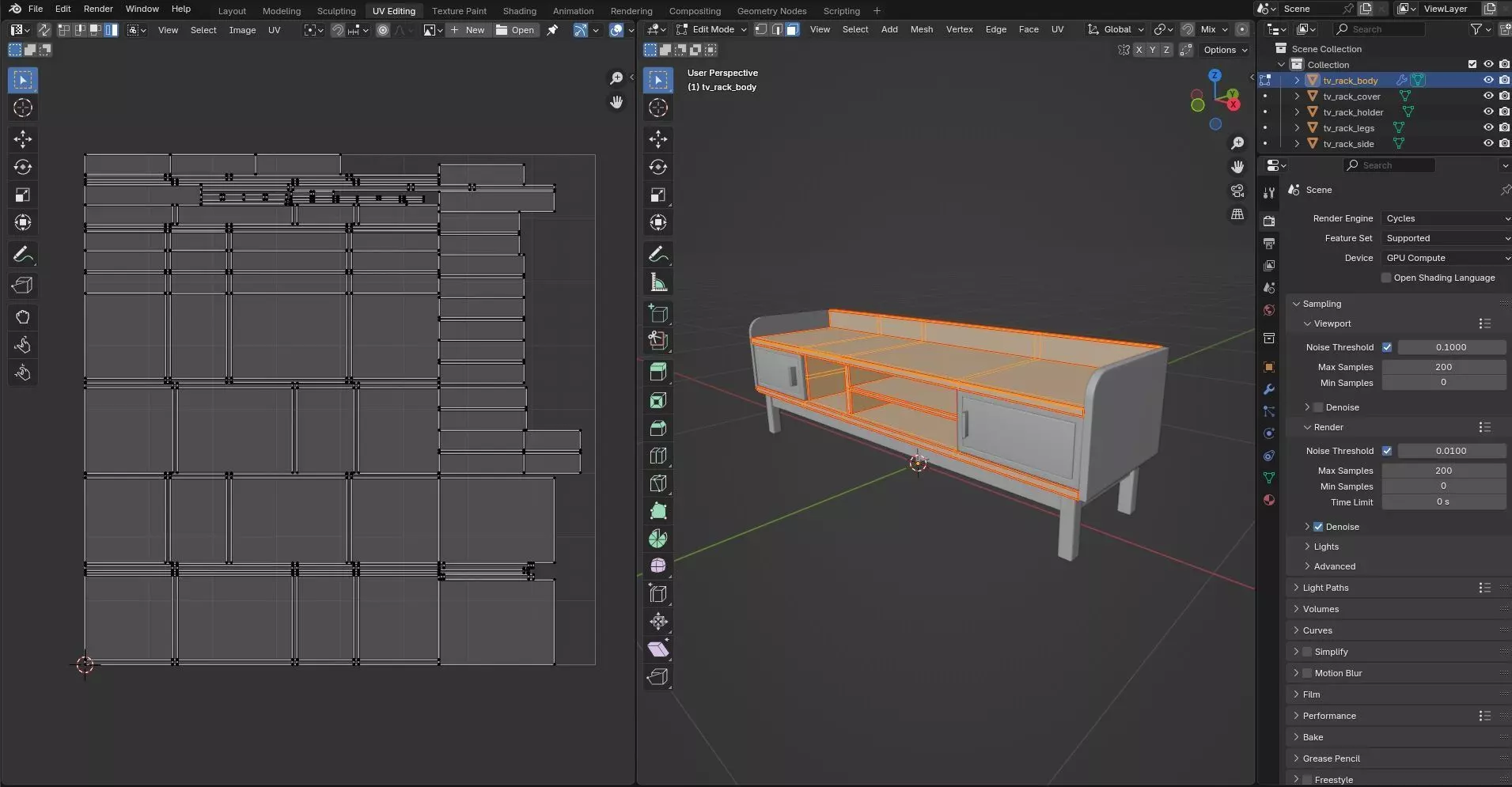The width and height of the screenshot is (1512, 787).
Task: Select the Measure tool in 3D viewport
Action: coord(658,282)
